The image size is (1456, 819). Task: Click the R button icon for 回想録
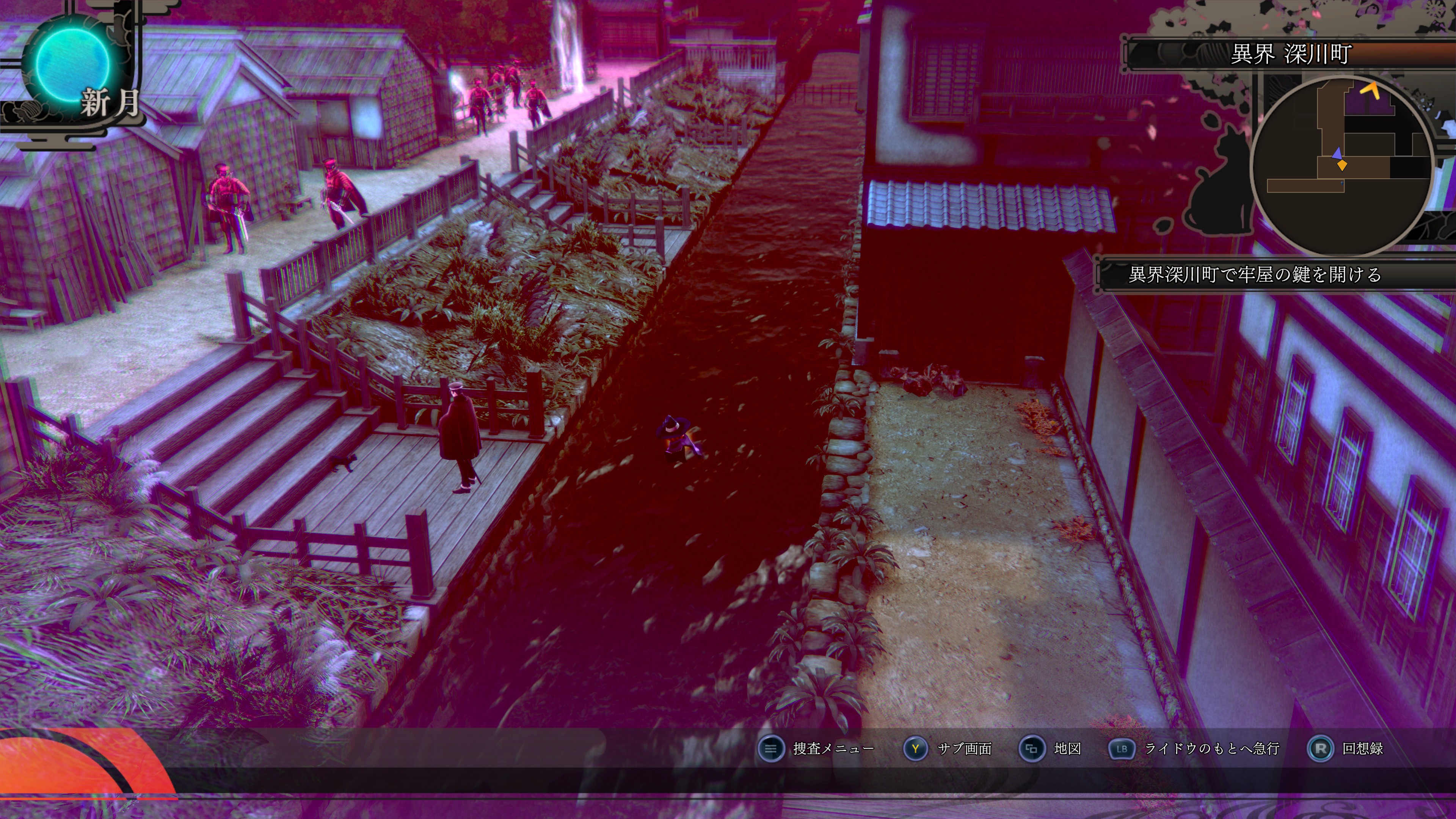click(1320, 749)
